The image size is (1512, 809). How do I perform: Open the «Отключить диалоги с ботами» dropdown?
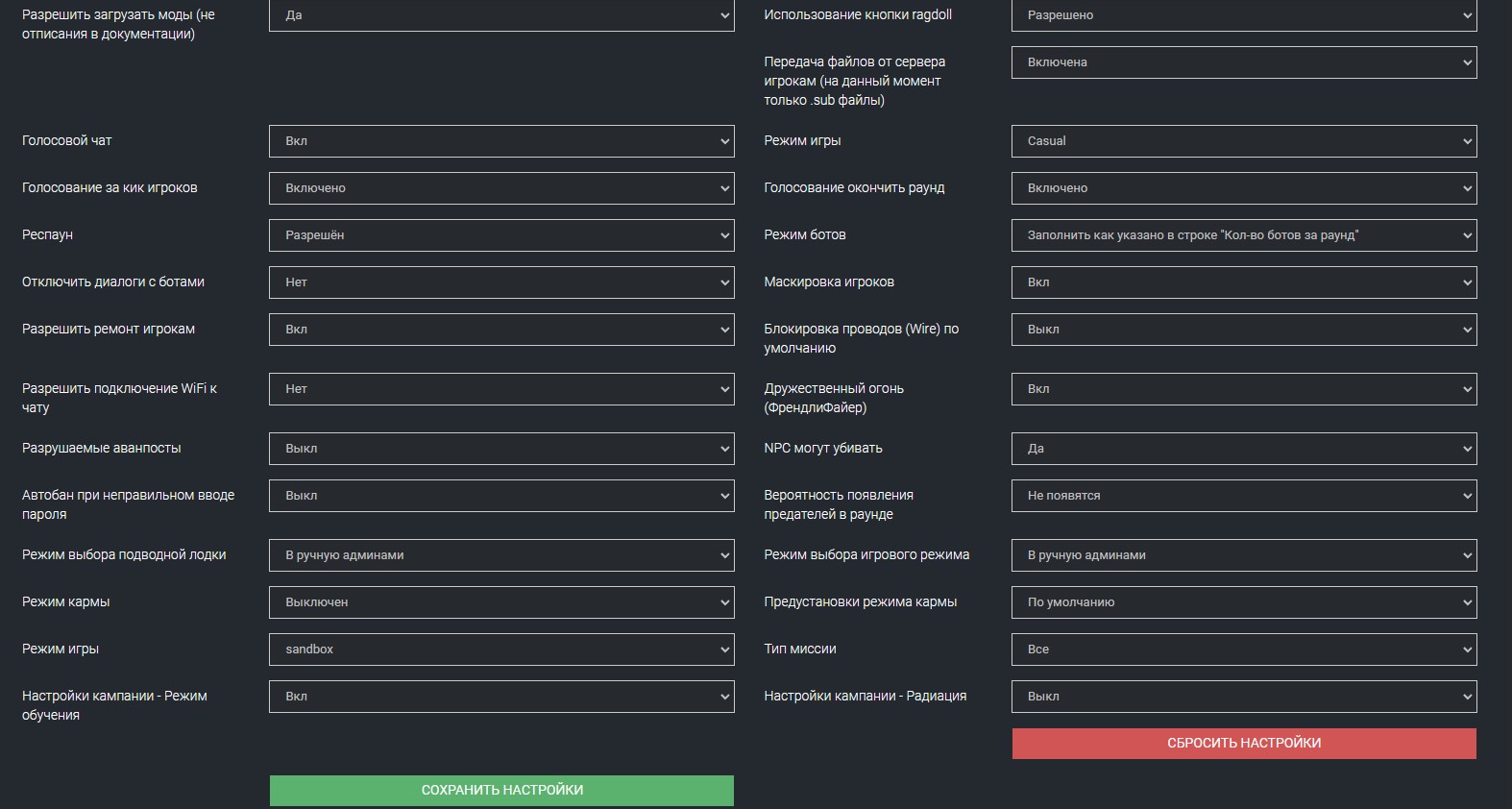click(501, 282)
